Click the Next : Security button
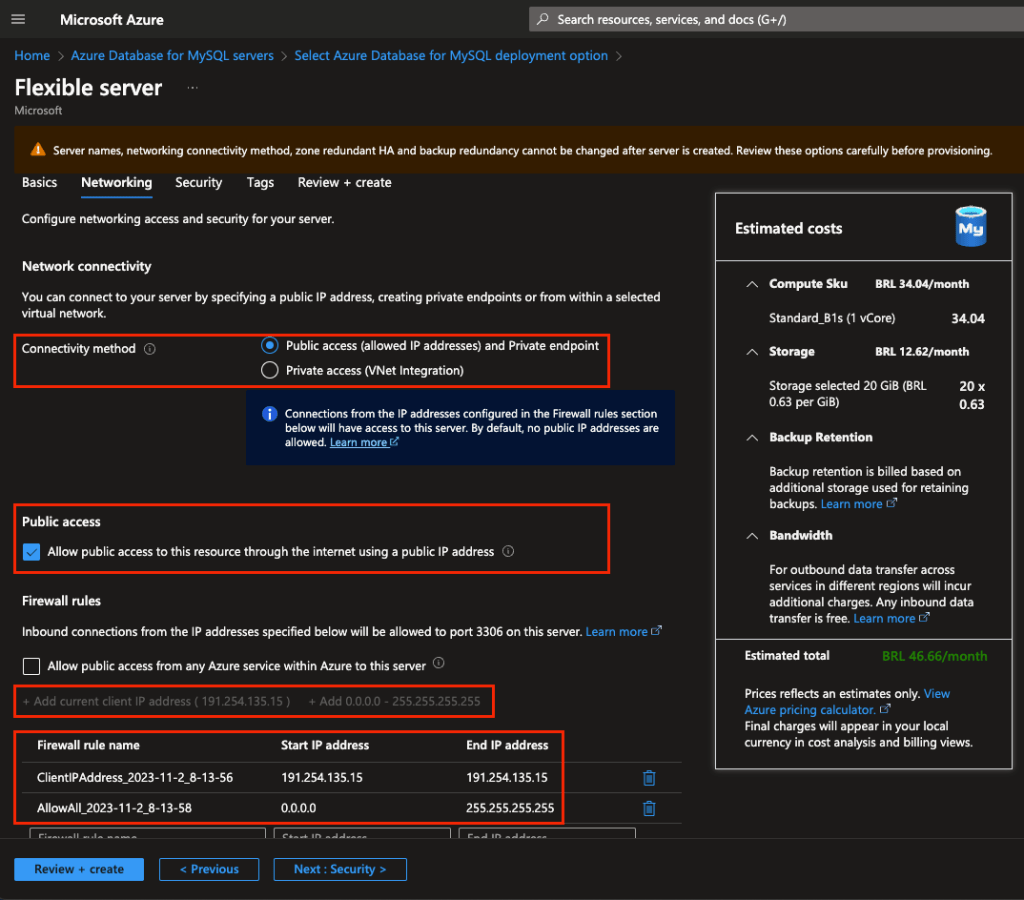The width and height of the screenshot is (1024, 900). pyautogui.click(x=340, y=869)
